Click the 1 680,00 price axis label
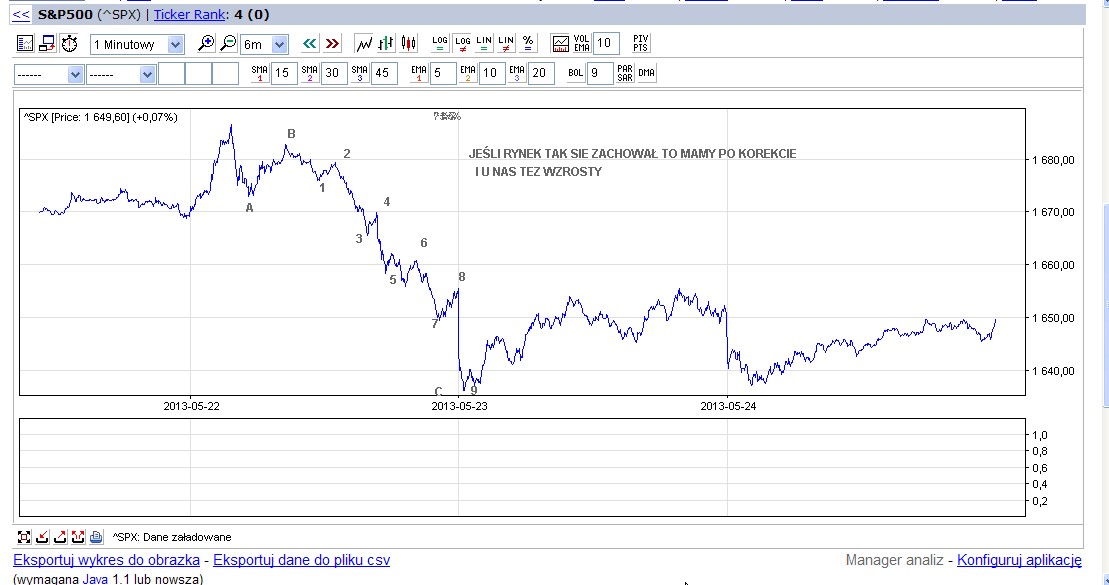The width and height of the screenshot is (1109, 585). 1053,160
